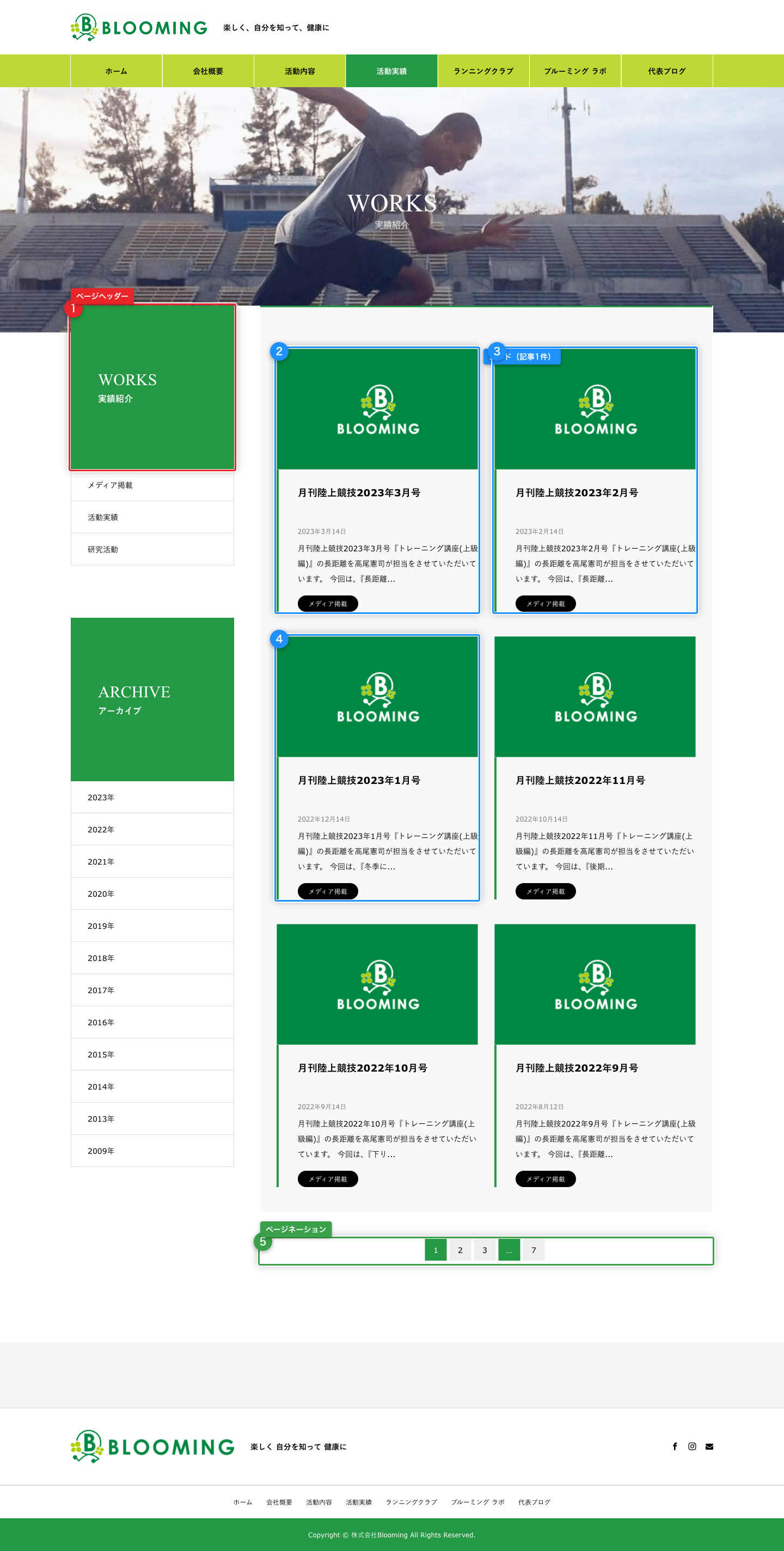This screenshot has height=1551, width=784.
Task: Click メディア掲載 tag on the 2022年11月号 card
Action: (x=546, y=892)
